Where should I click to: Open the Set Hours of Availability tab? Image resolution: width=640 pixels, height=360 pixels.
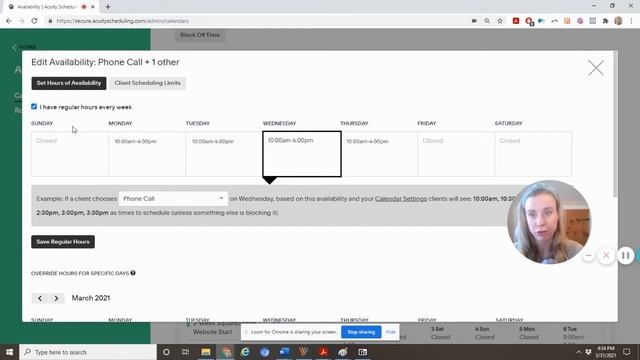[69, 83]
